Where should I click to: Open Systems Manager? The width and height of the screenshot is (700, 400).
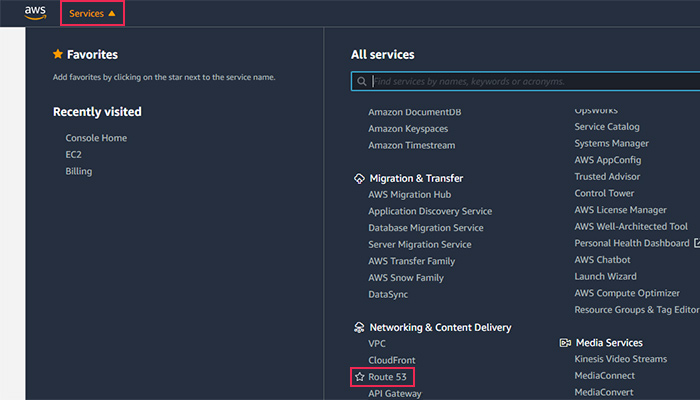click(612, 143)
